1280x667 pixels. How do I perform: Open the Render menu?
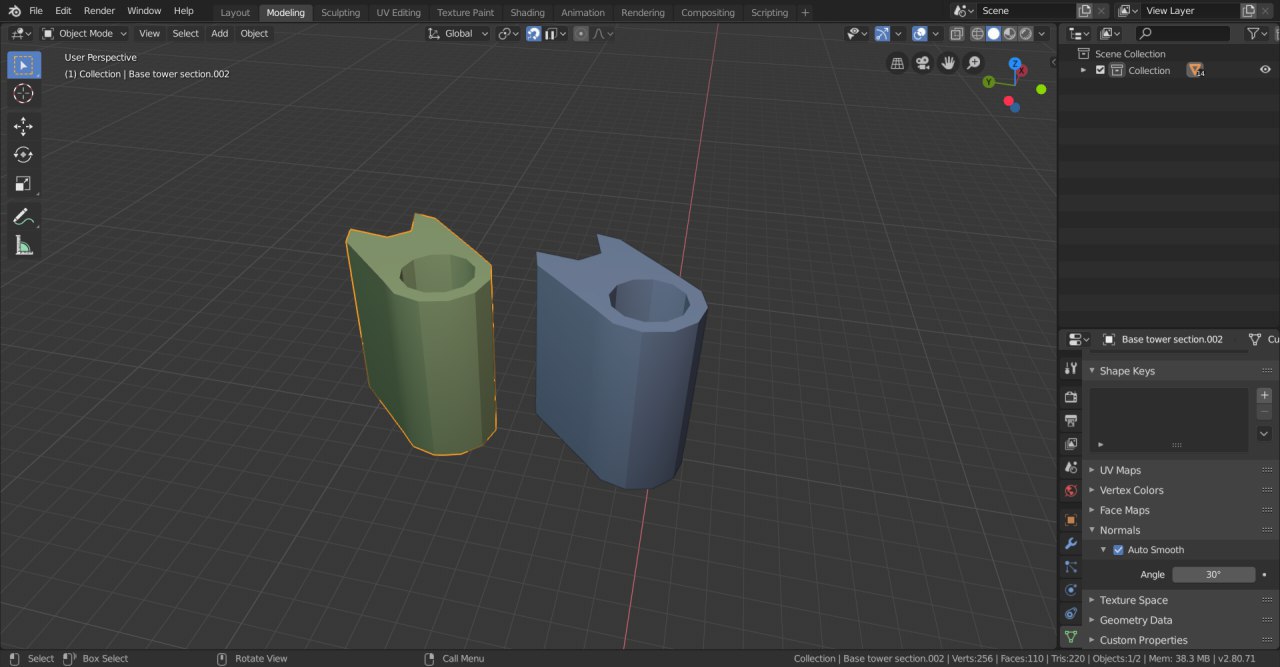tap(99, 11)
